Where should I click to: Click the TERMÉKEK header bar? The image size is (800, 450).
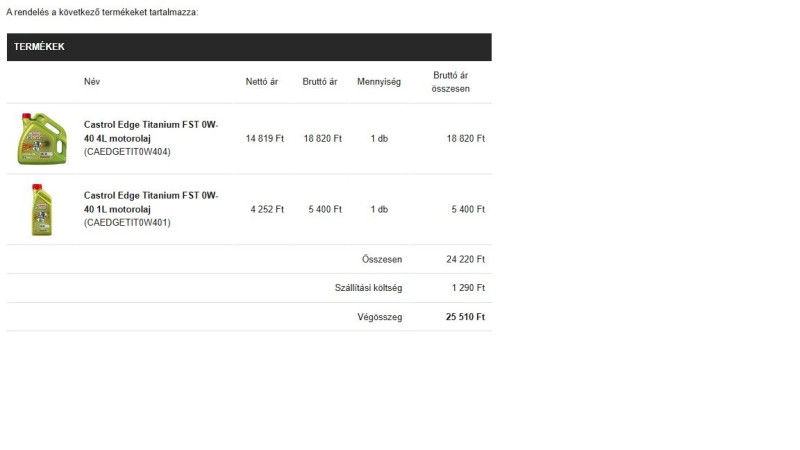point(249,47)
